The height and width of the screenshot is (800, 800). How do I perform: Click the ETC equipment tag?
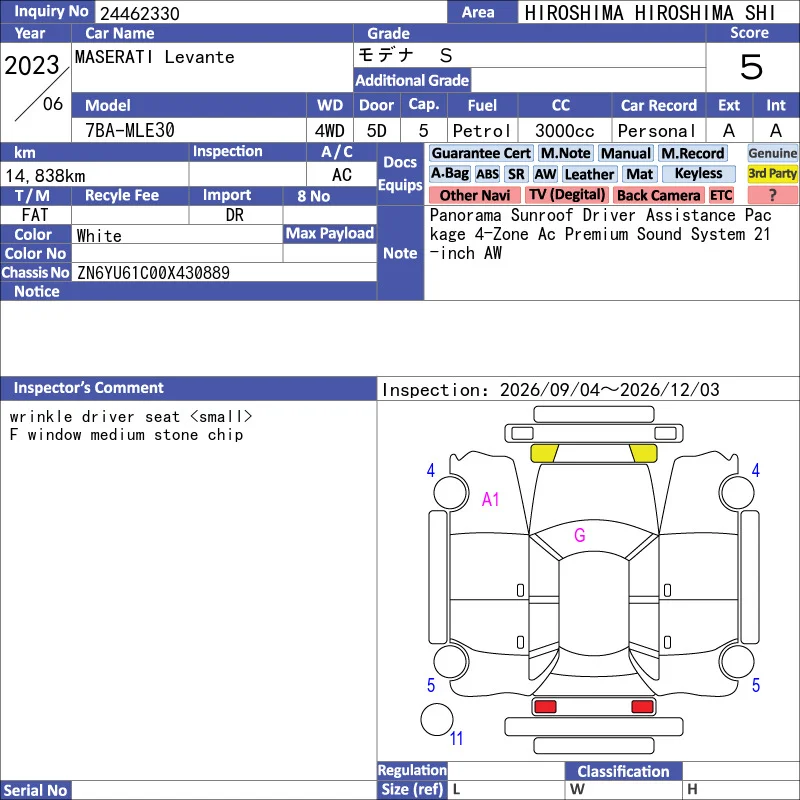721,195
